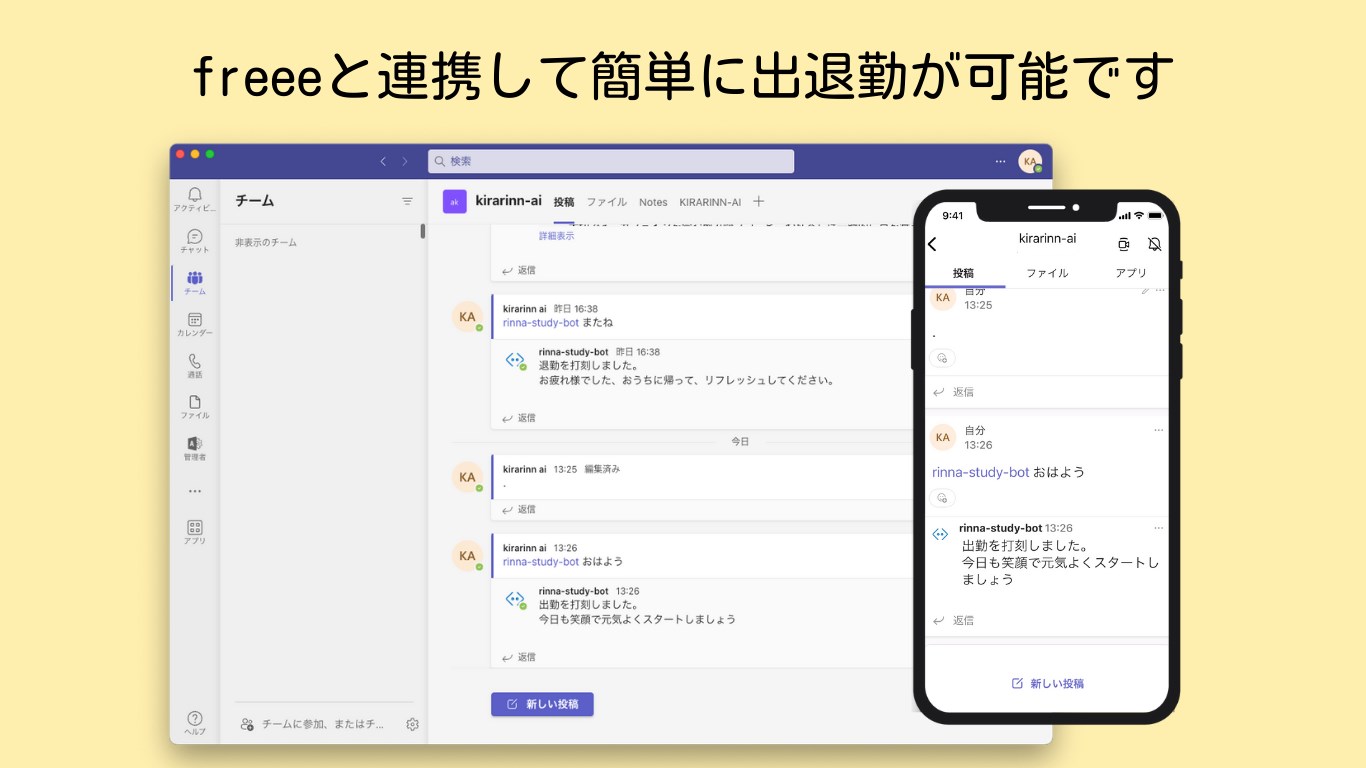Tap 返信 under phone 出勤を打刻しました reply
1366x768 pixels.
click(x=953, y=620)
